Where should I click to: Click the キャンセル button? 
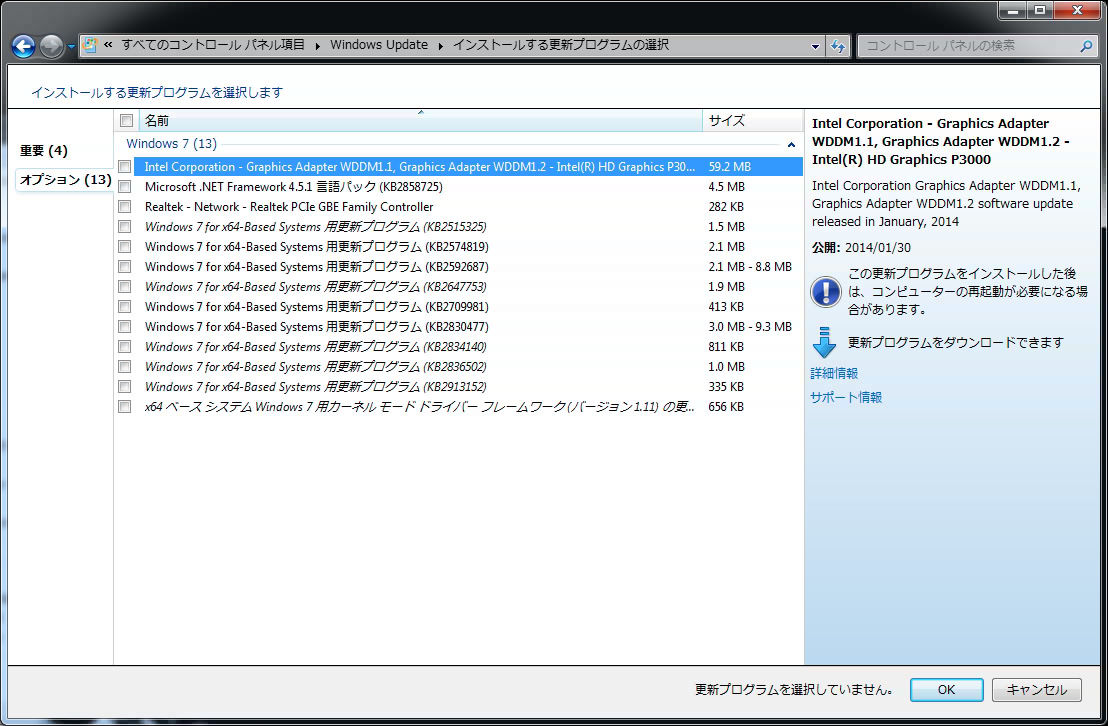tap(1037, 690)
